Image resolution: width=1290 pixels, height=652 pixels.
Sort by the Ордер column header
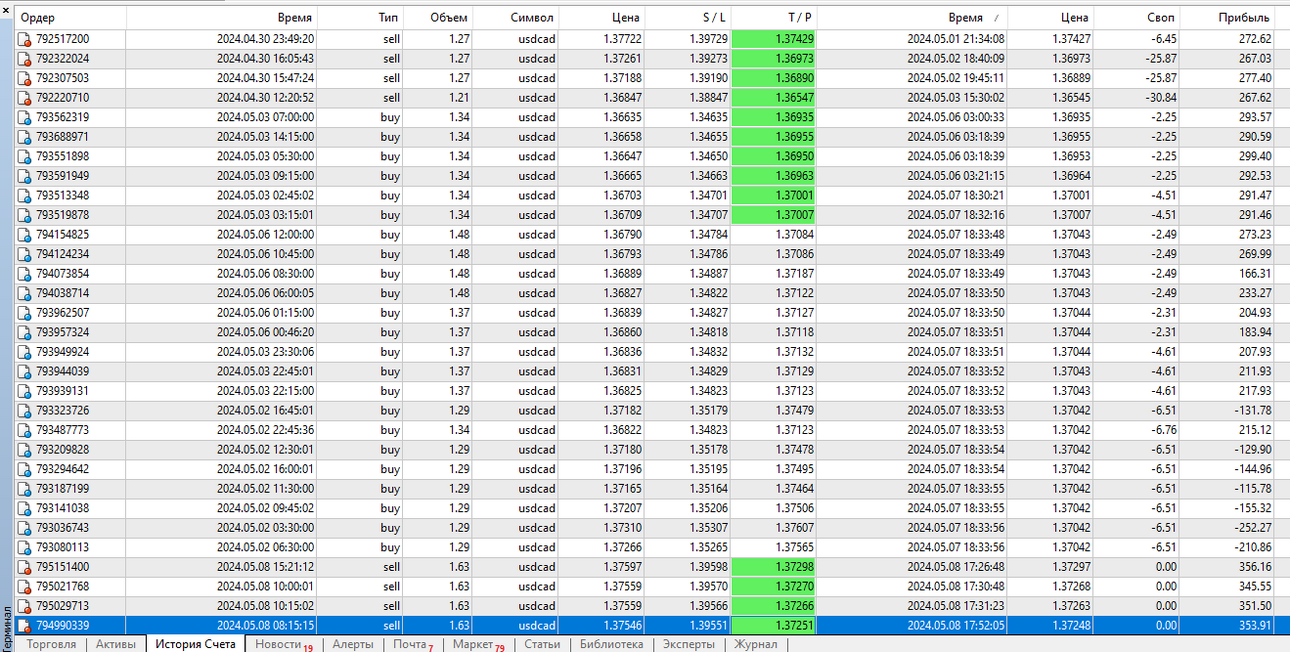point(70,18)
